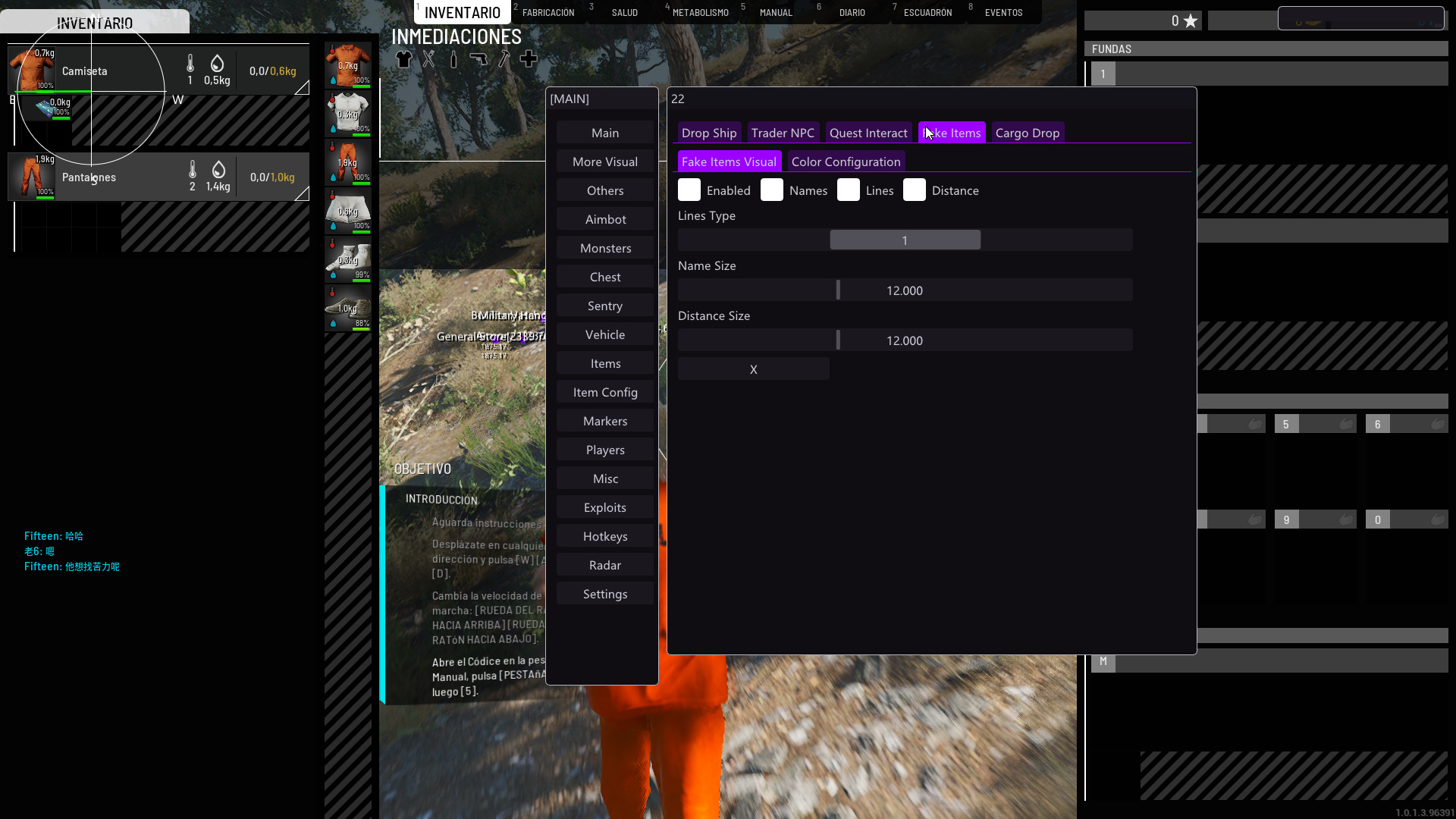Open the FABRICACIÓN top tab
The width and height of the screenshot is (1456, 819).
(548, 13)
